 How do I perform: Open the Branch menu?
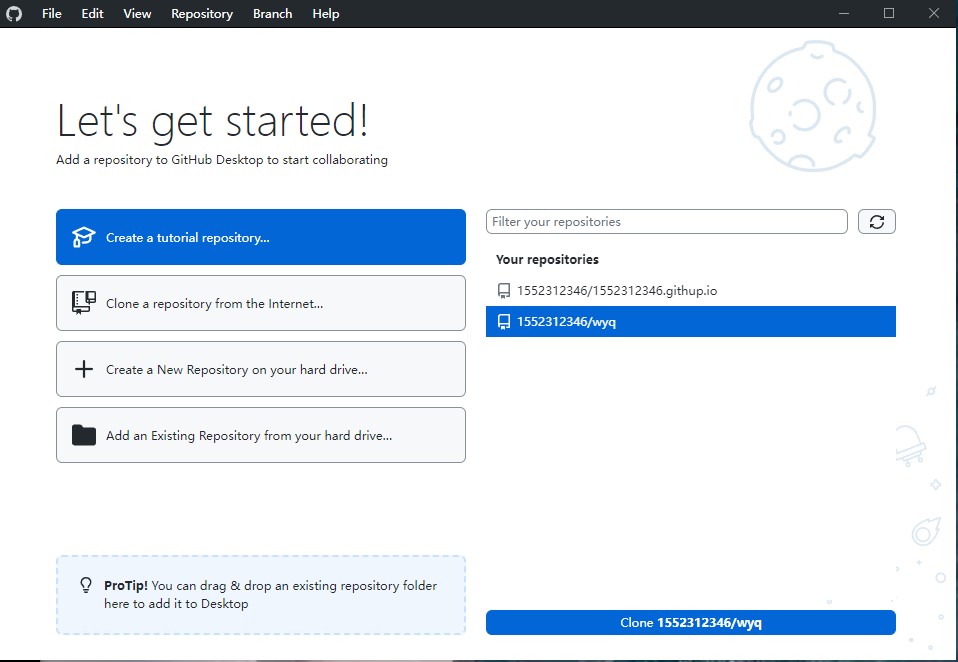click(272, 14)
